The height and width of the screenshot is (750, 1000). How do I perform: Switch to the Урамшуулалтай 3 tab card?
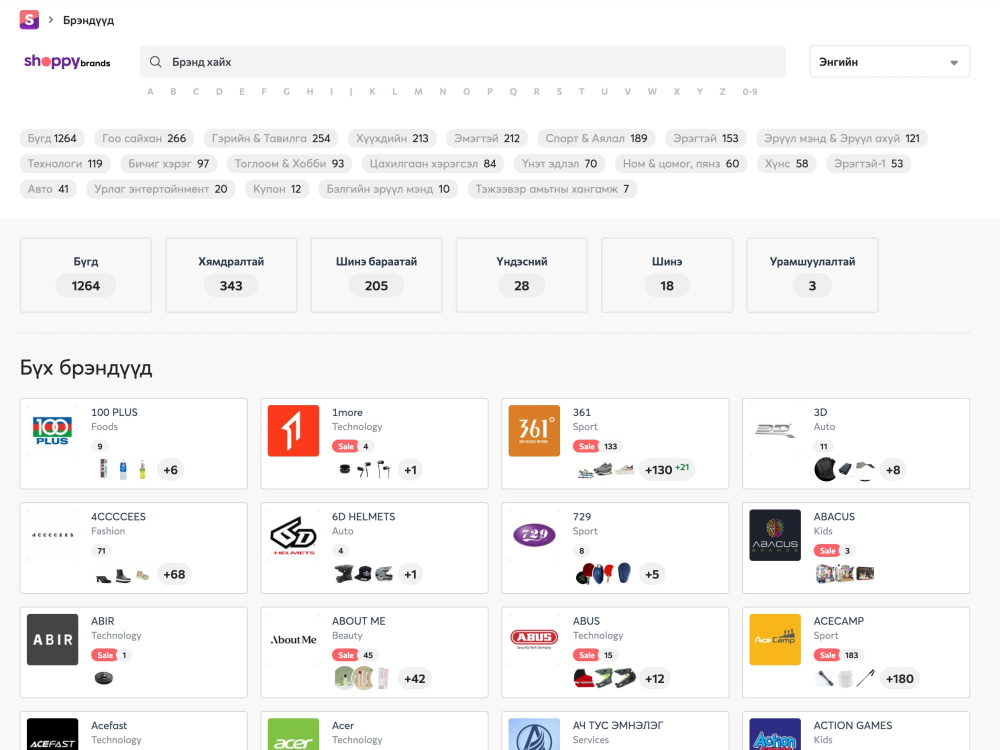[812, 276]
